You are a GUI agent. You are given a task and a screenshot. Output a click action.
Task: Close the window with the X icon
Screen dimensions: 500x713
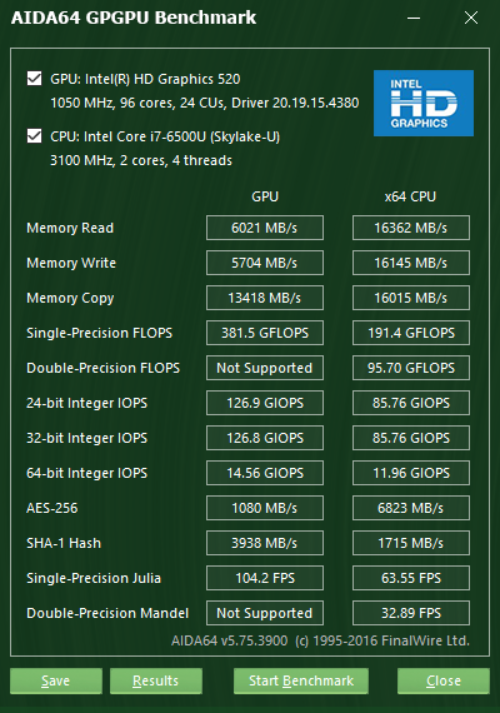(x=471, y=18)
